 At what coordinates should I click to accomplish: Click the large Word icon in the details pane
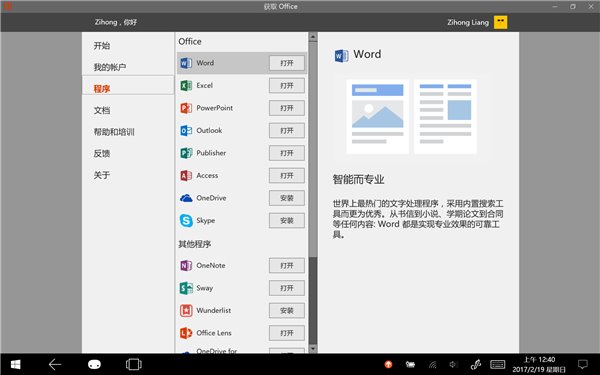341,56
